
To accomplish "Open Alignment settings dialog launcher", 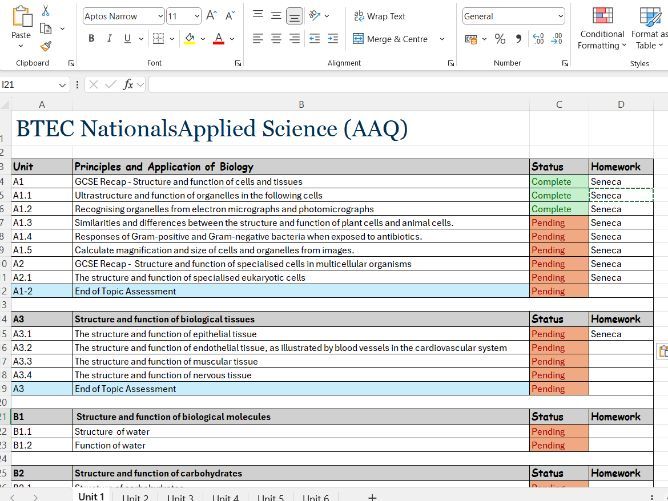I will tap(451, 63).
